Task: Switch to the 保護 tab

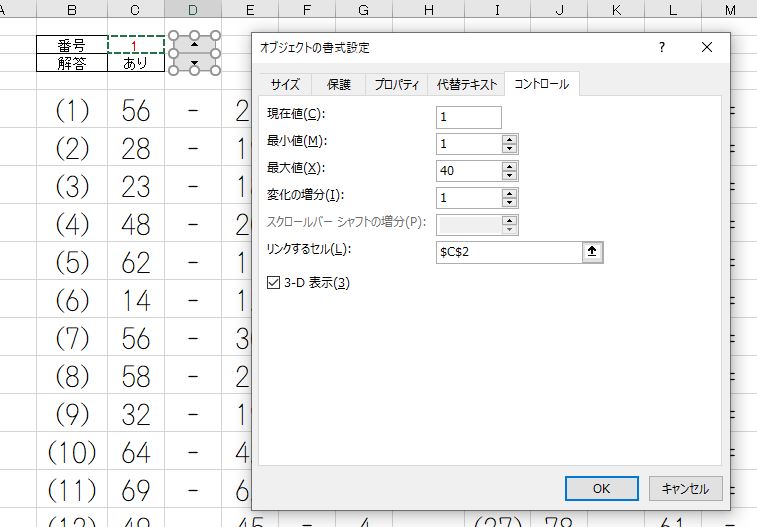Action: pos(338,85)
